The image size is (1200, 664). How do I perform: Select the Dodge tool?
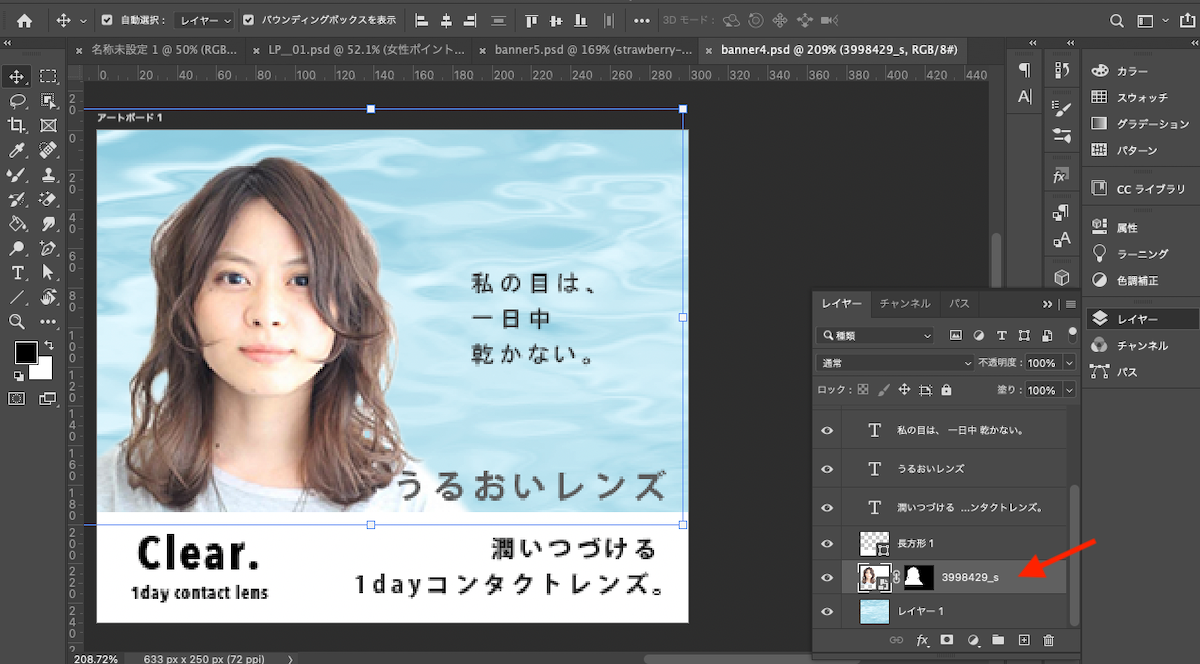click(17, 248)
